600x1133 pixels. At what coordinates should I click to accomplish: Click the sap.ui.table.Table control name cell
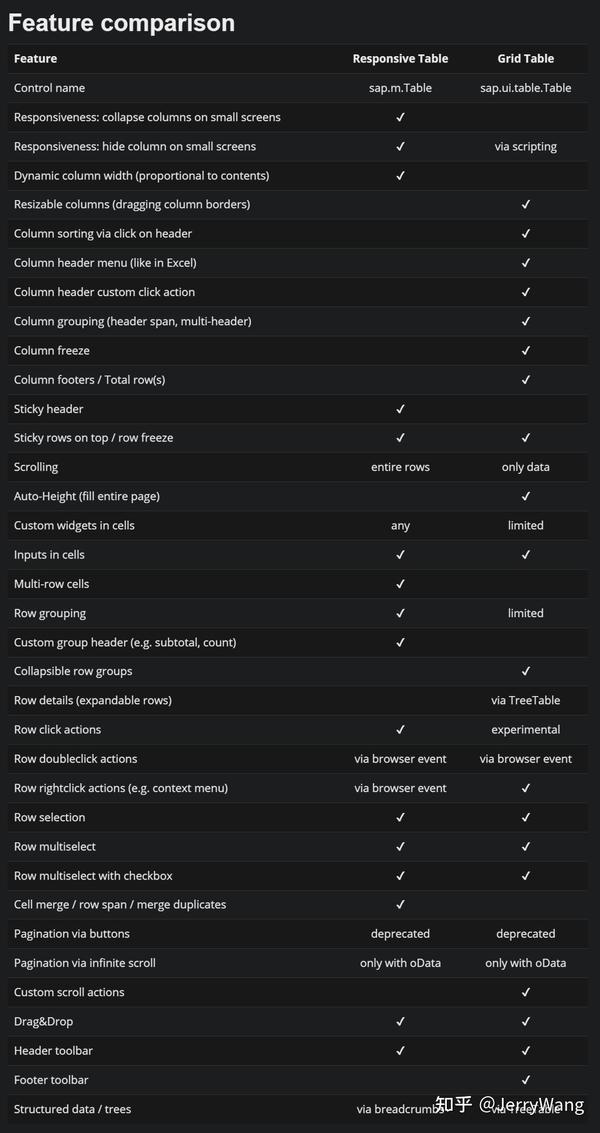click(x=526, y=88)
